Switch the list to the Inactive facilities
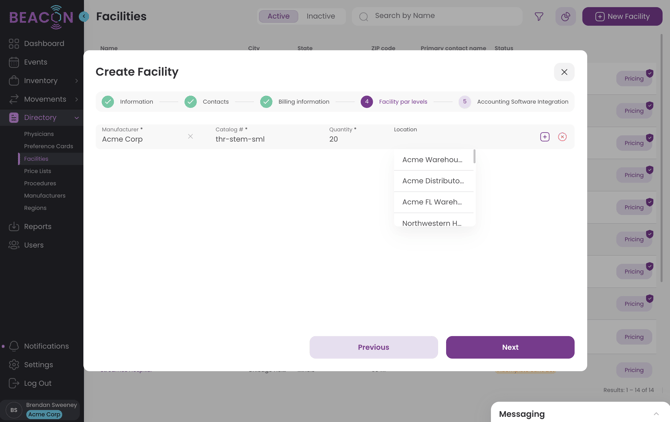The height and width of the screenshot is (422, 670). click(x=320, y=16)
